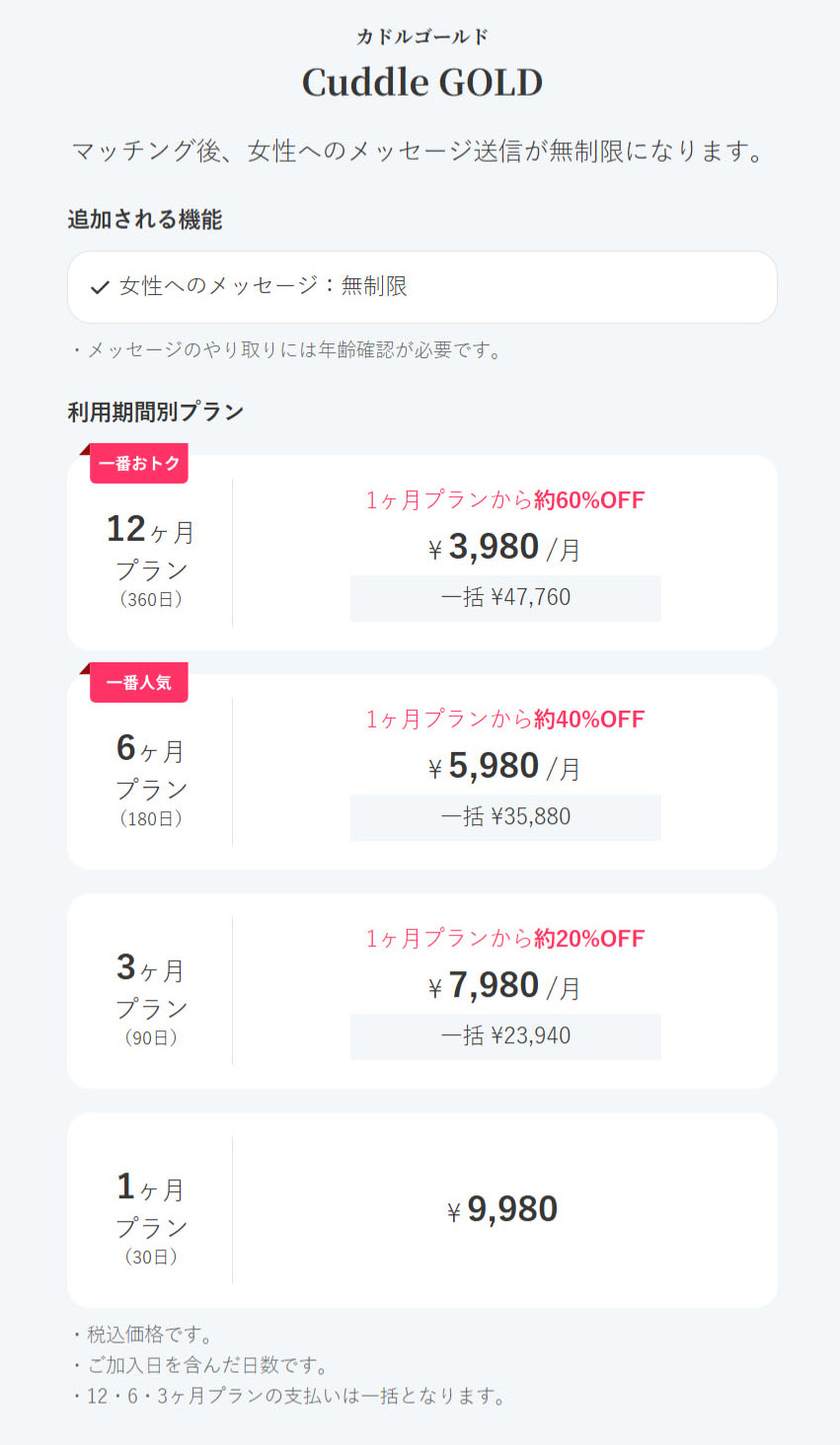Click the 一括 ¥23,940 total box

coord(505,1036)
